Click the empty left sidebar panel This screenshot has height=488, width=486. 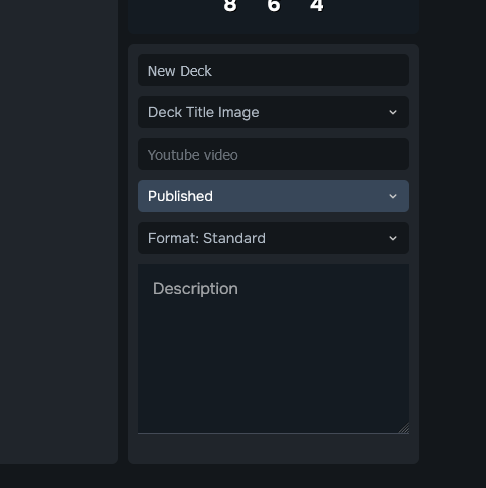[59, 232]
